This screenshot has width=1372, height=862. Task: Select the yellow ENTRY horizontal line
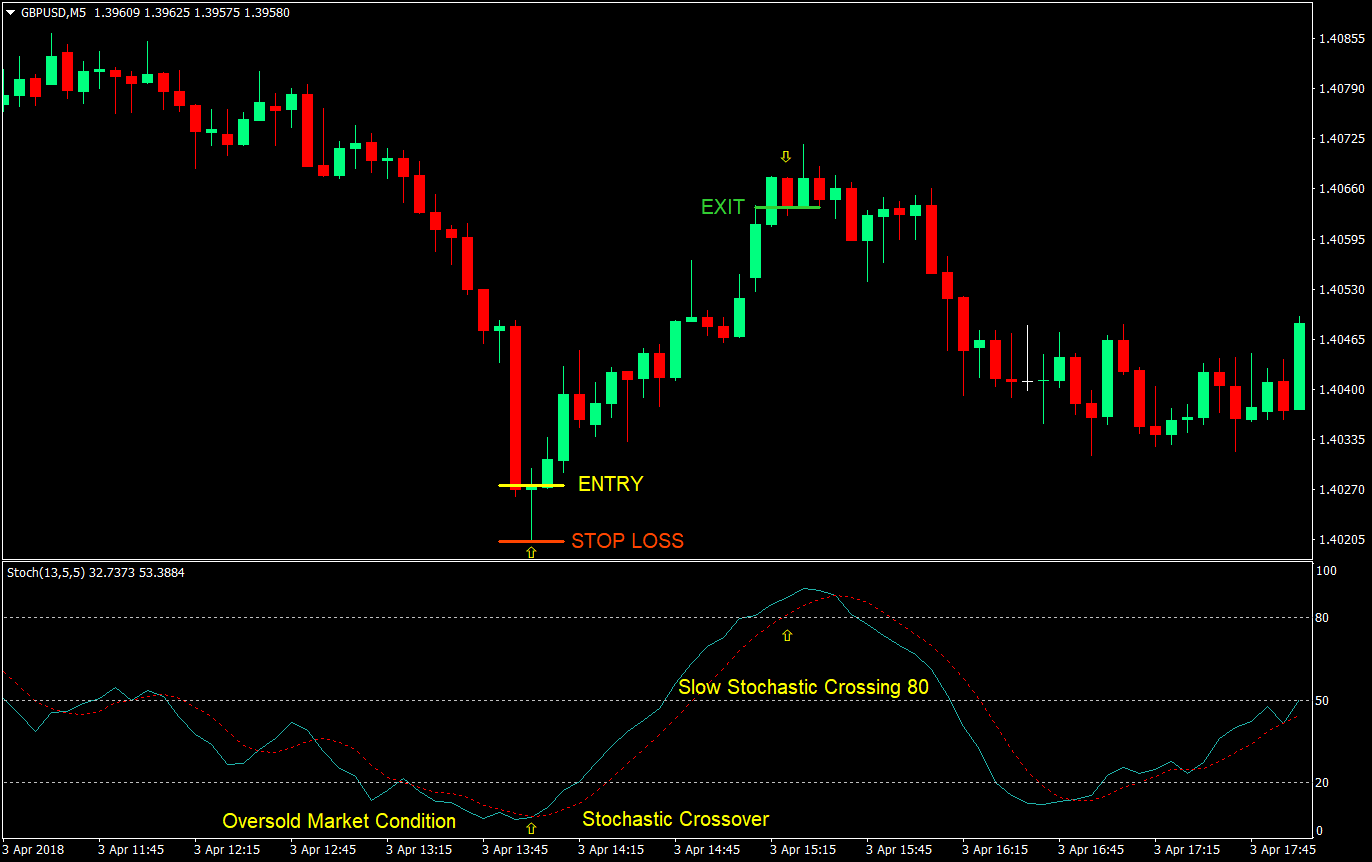pos(531,484)
